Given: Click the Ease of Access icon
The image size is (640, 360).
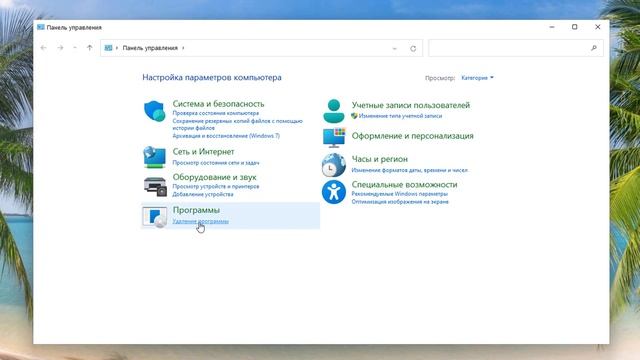Looking at the screenshot, I should (x=333, y=192).
